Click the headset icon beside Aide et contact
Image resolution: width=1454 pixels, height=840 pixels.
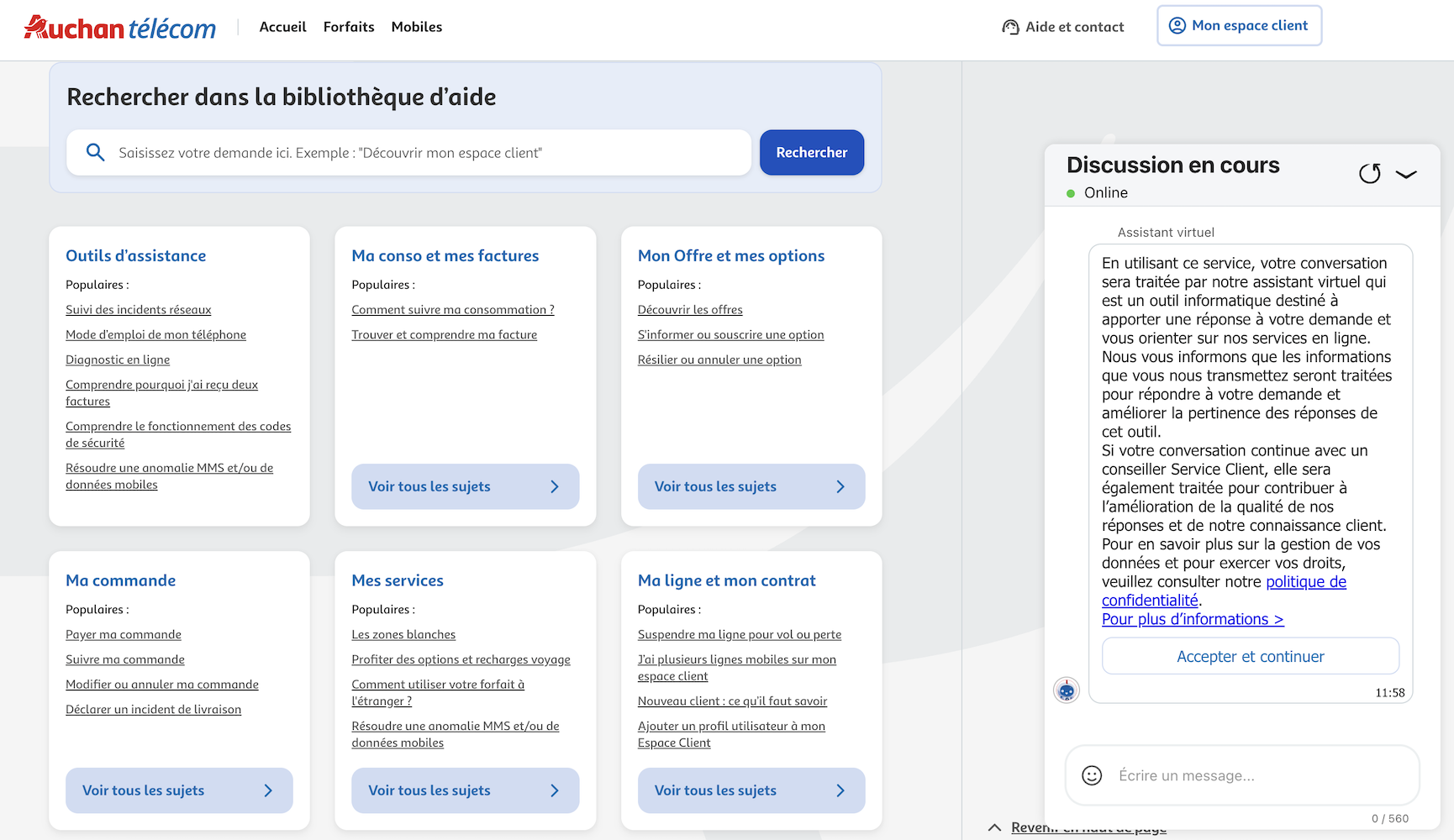coord(1010,27)
